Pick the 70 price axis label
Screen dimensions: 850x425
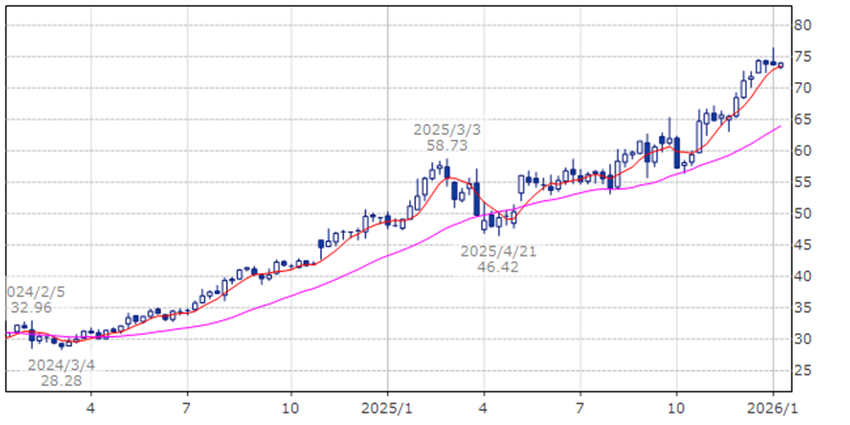(x=802, y=88)
